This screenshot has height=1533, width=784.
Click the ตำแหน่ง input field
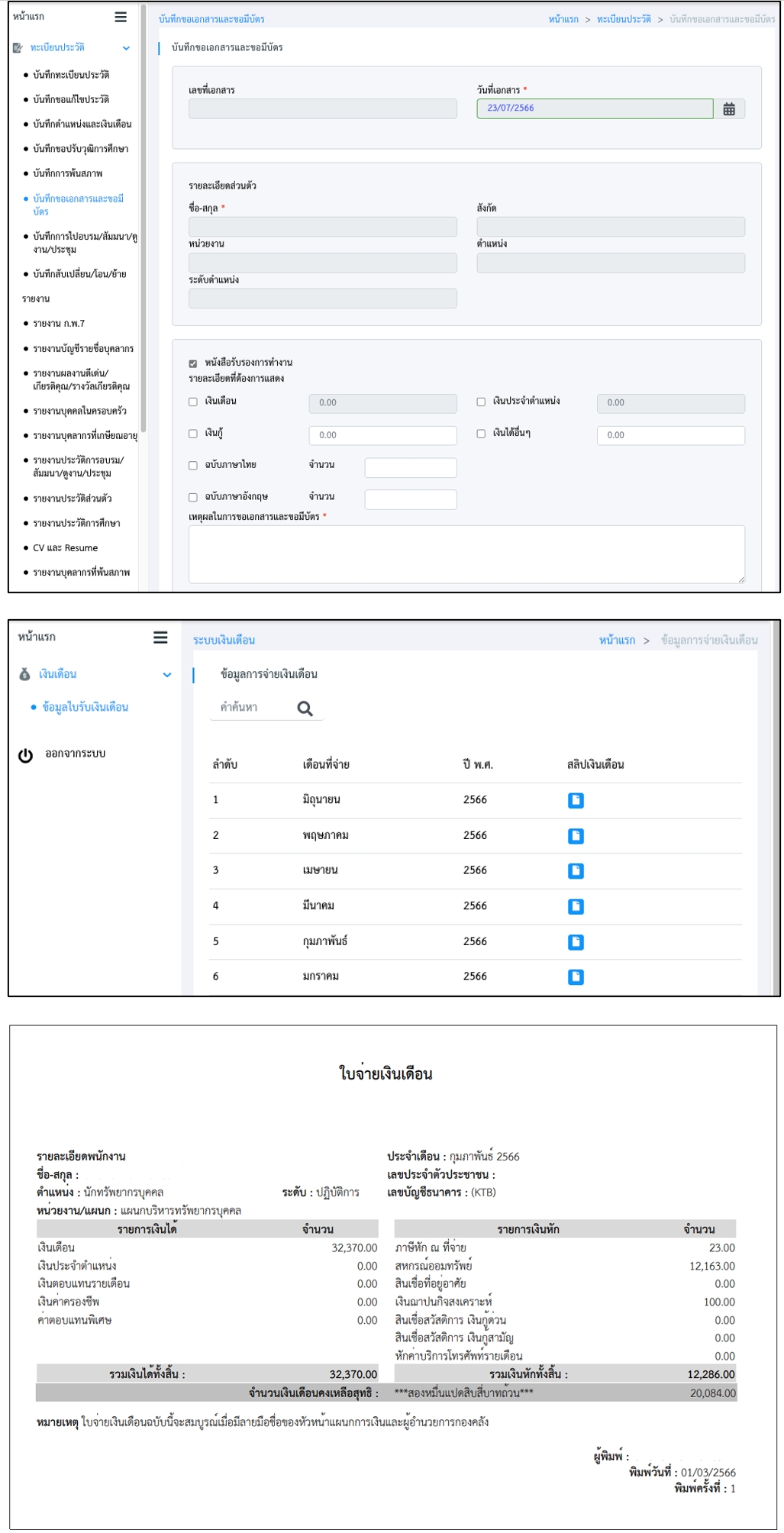coord(611,263)
